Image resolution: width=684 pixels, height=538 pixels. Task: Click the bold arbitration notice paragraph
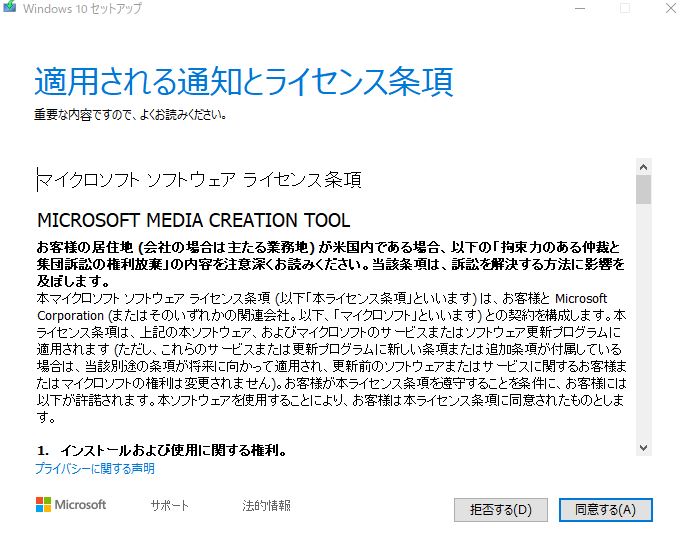pyautogui.click(x=331, y=264)
